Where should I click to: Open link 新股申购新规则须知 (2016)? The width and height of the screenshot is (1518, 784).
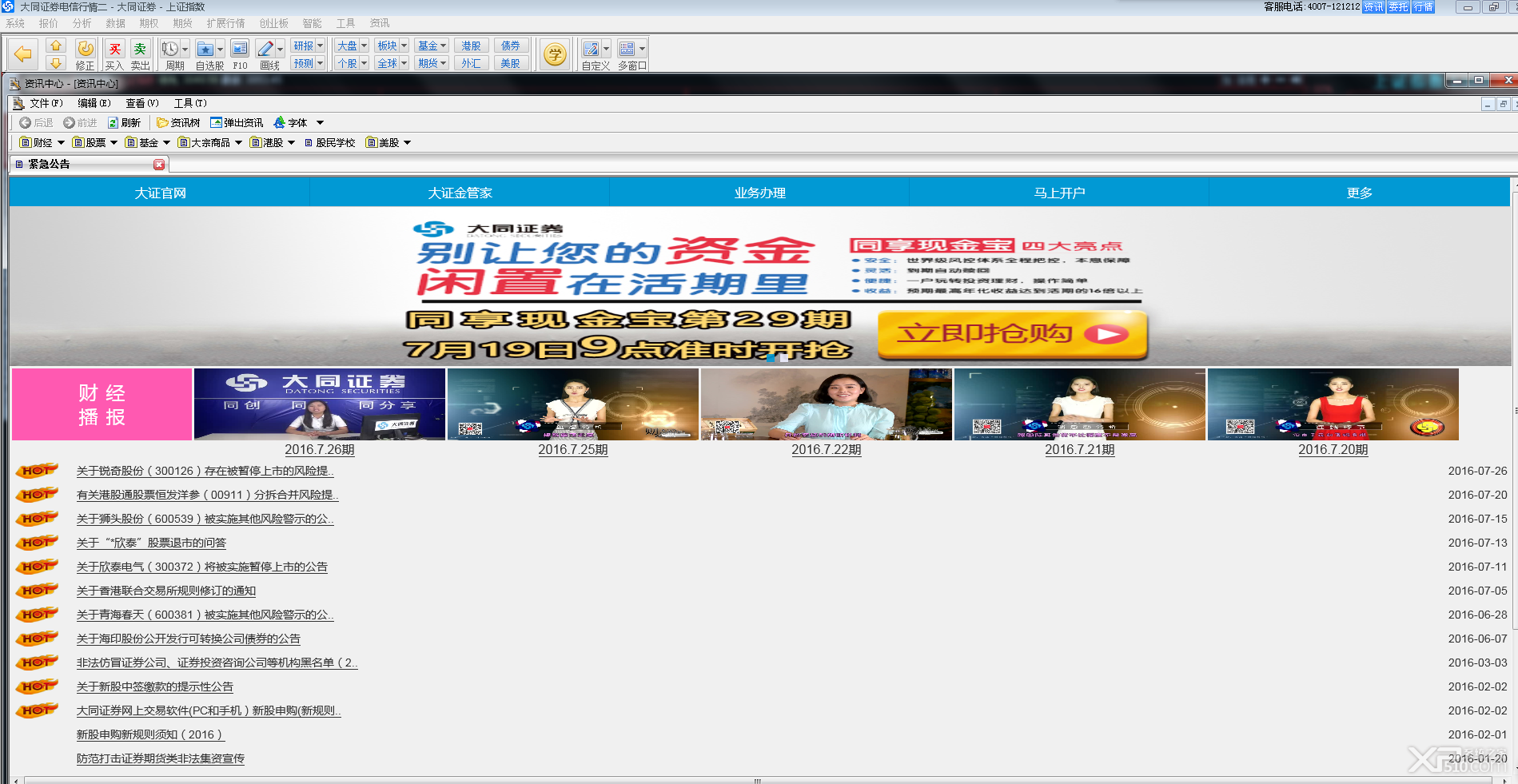[150, 734]
